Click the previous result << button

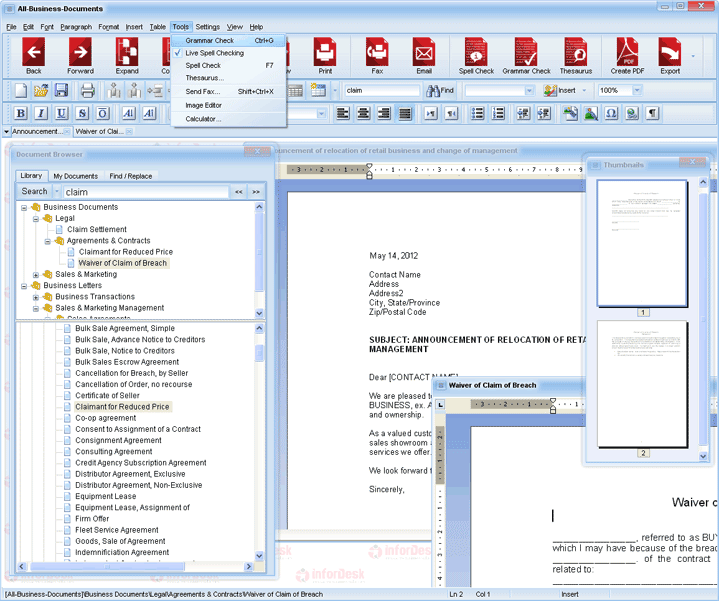[239, 192]
